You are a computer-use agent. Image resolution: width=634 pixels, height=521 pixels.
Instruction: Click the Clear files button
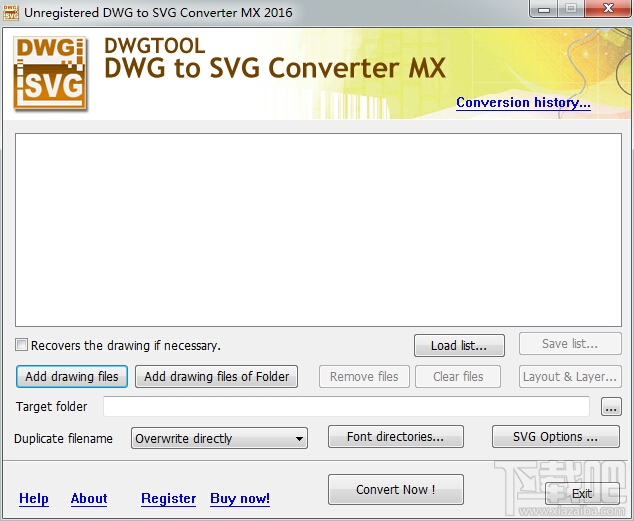click(458, 377)
